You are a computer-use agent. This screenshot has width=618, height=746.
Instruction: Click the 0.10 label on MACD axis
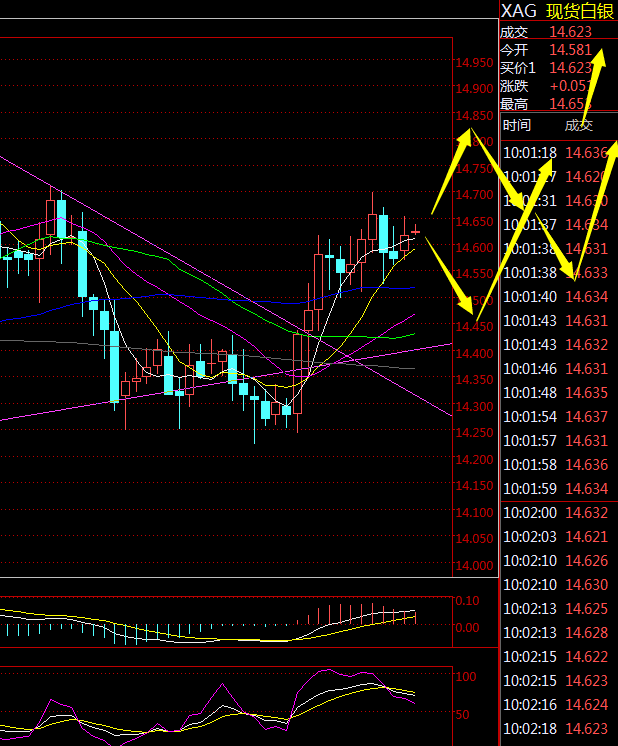click(467, 600)
